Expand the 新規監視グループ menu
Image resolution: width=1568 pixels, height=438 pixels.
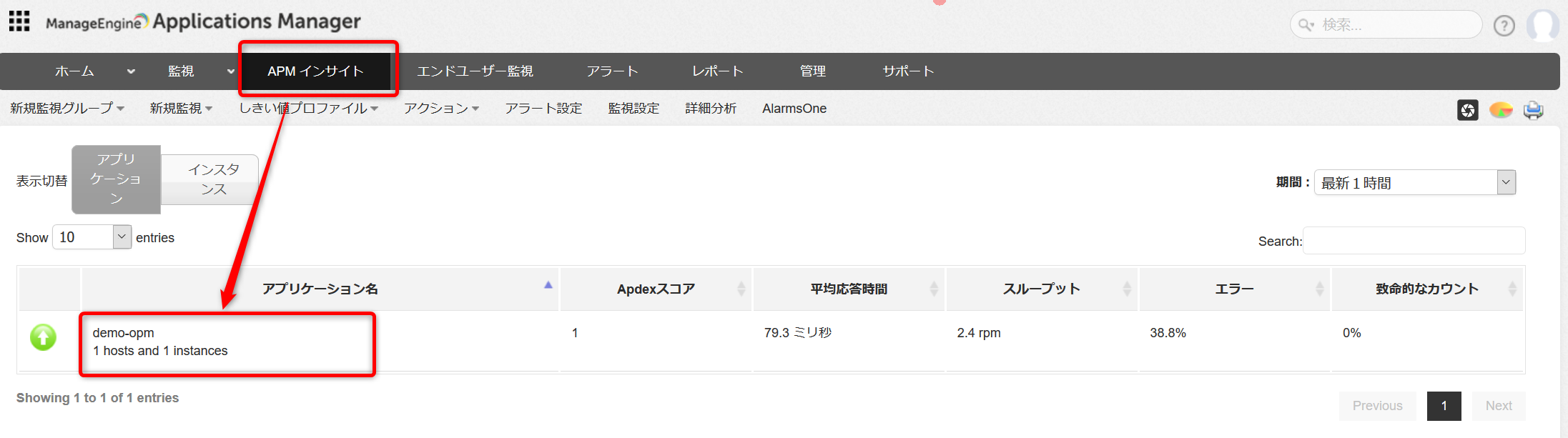67,109
